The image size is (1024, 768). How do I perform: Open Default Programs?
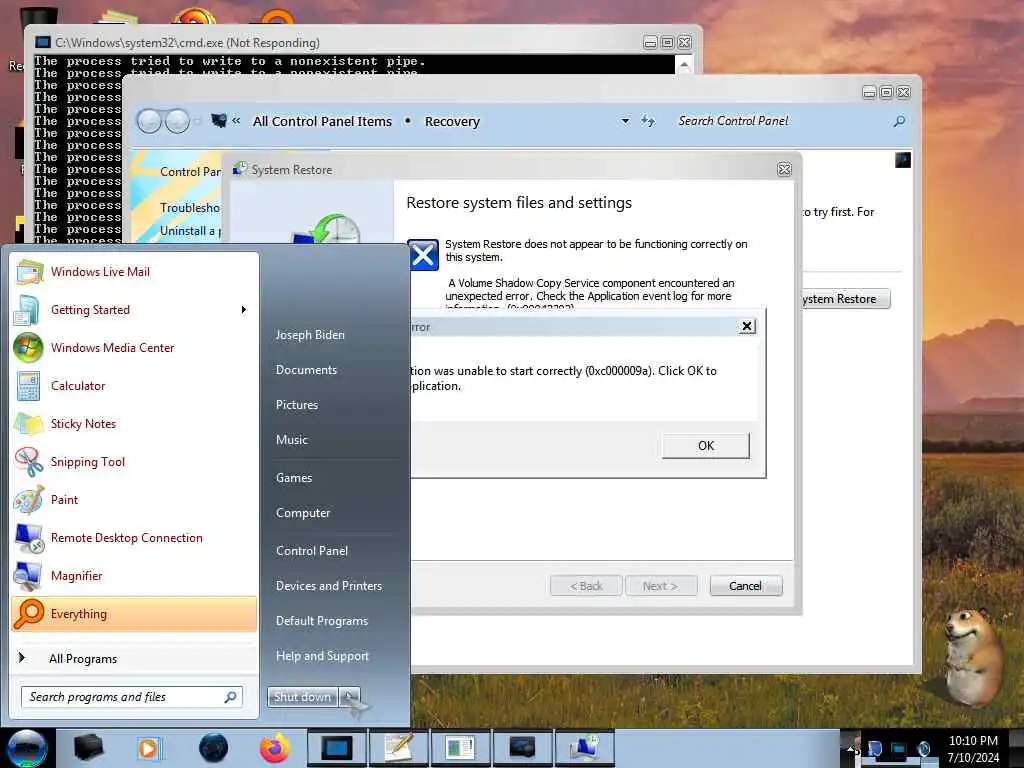pyautogui.click(x=322, y=621)
